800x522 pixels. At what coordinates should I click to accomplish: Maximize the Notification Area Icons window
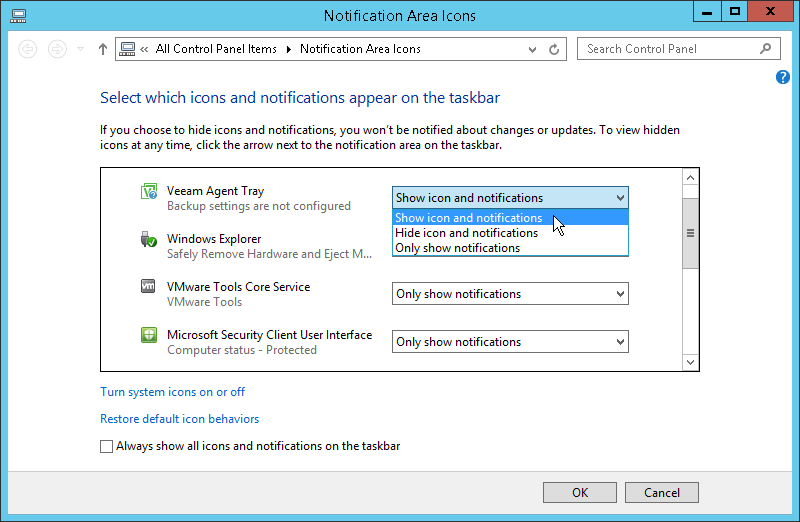735,11
